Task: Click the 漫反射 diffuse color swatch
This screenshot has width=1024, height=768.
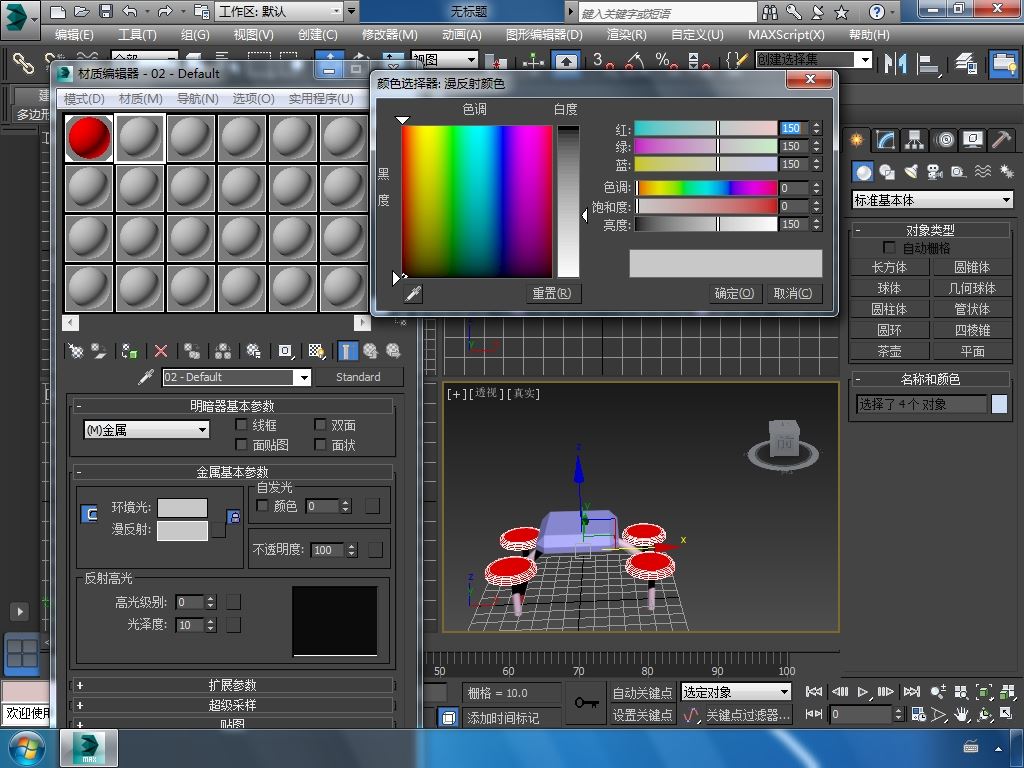Action: (x=182, y=530)
